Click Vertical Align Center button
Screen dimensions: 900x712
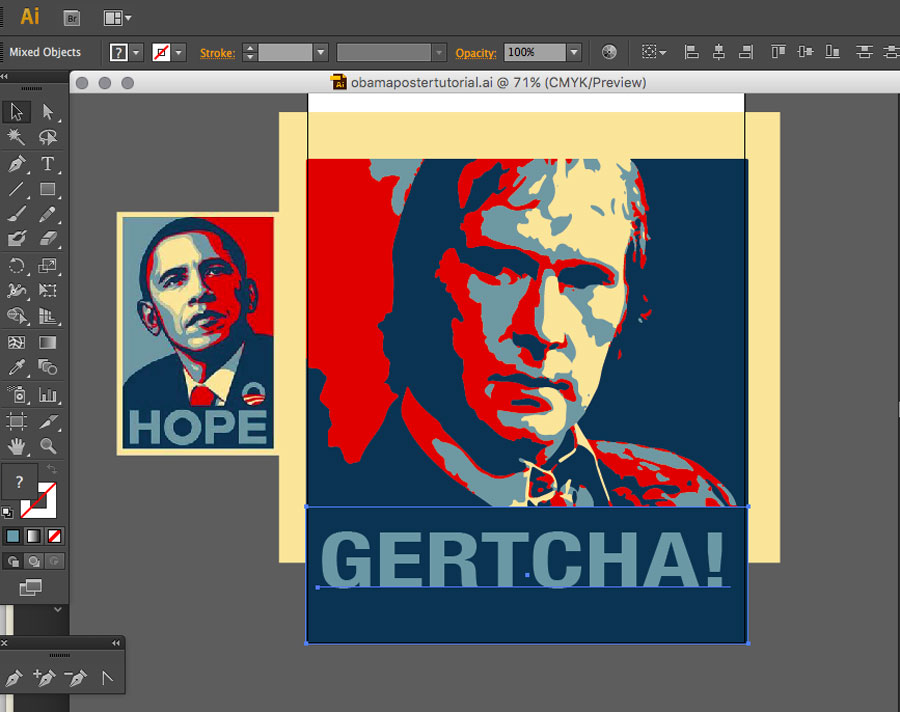(805, 52)
